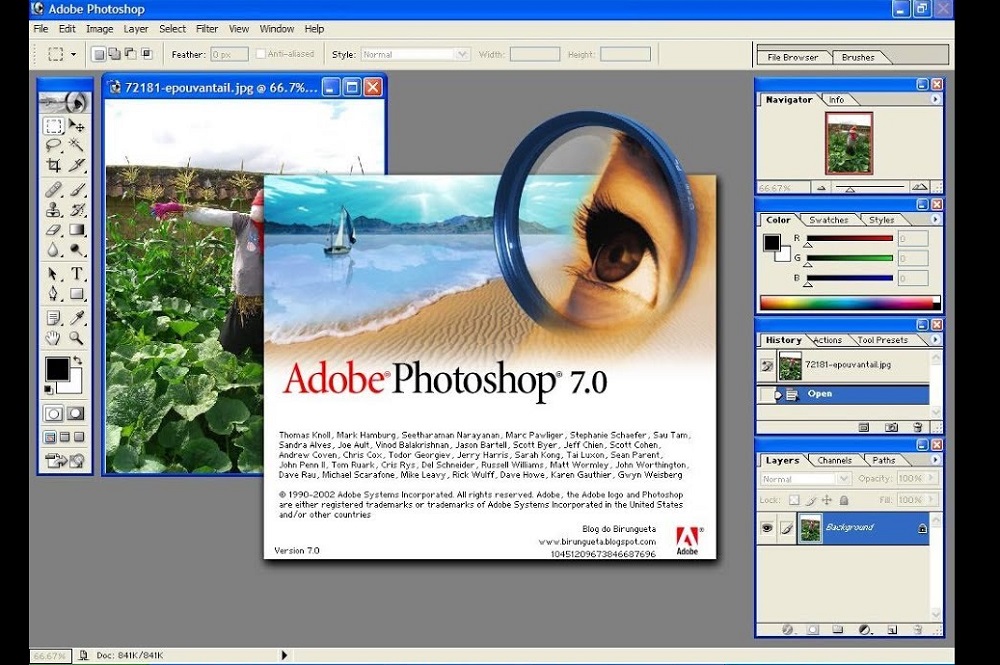Select the Path Selection tool
The image size is (1000, 665).
click(54, 274)
